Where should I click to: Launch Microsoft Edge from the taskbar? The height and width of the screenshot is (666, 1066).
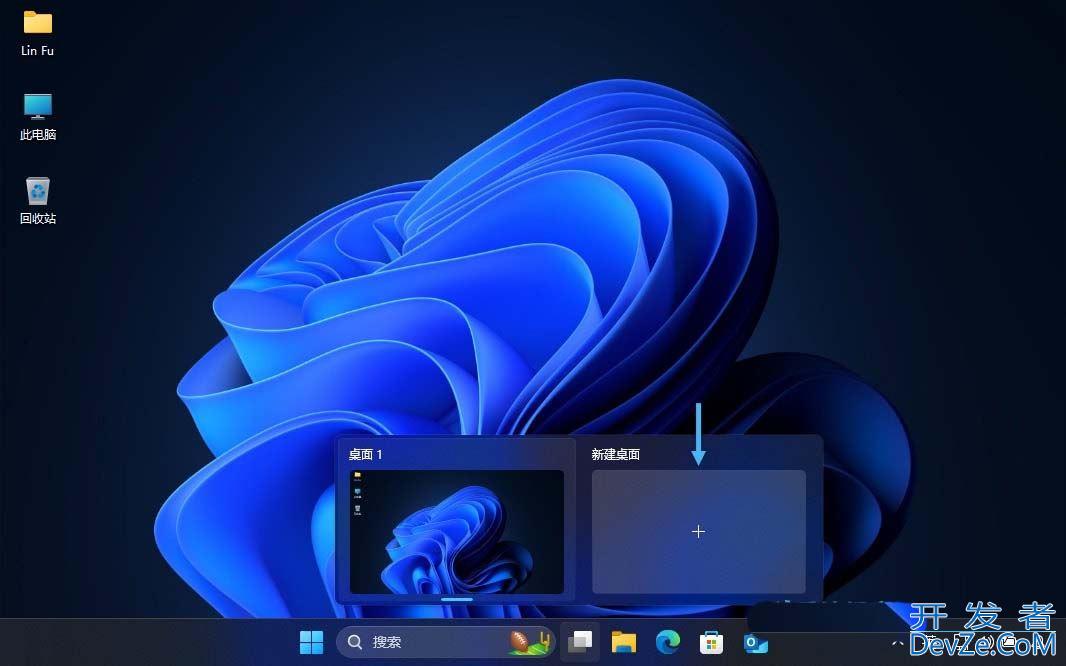tap(668, 642)
